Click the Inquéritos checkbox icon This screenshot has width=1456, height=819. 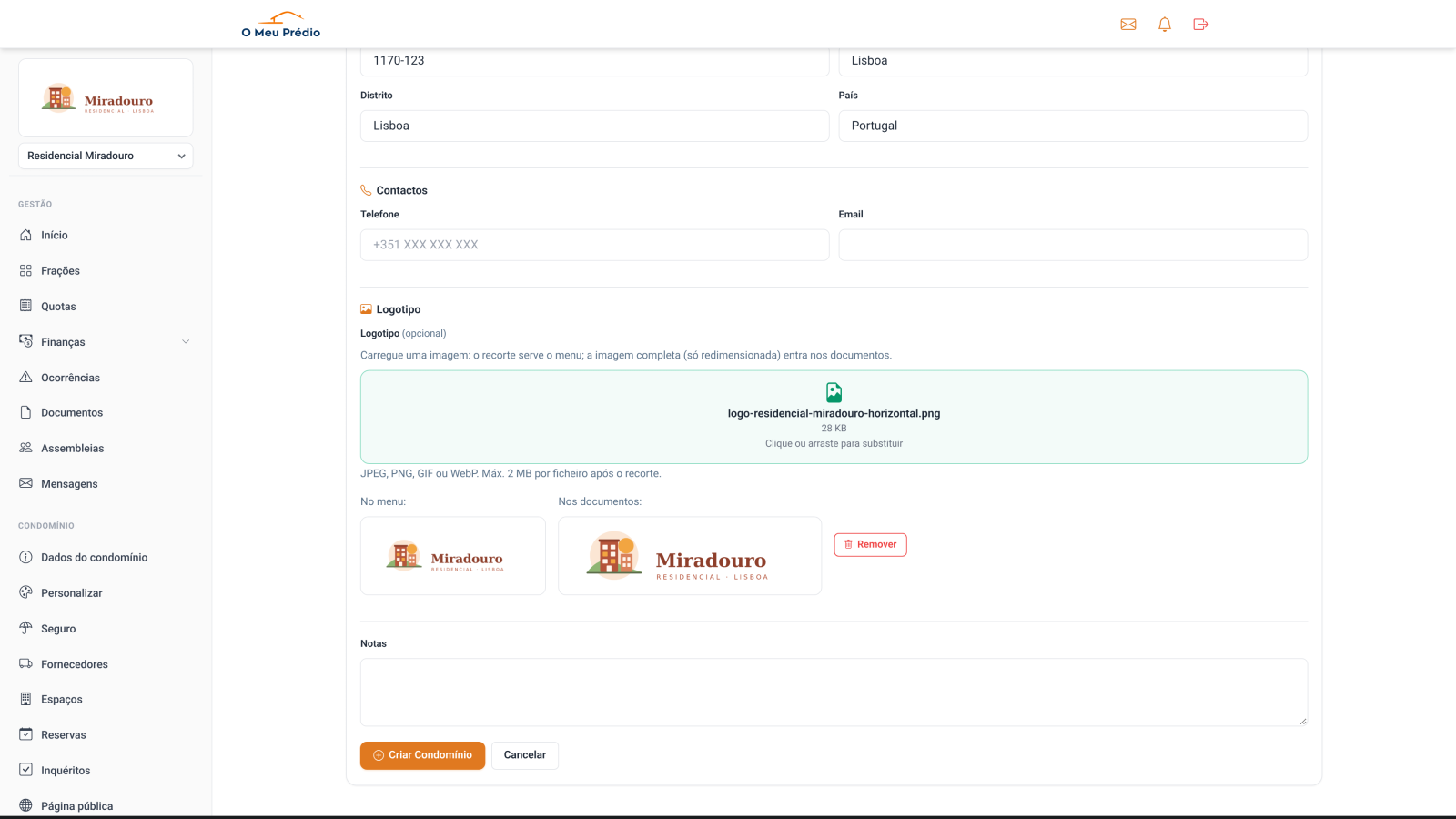coord(25,770)
